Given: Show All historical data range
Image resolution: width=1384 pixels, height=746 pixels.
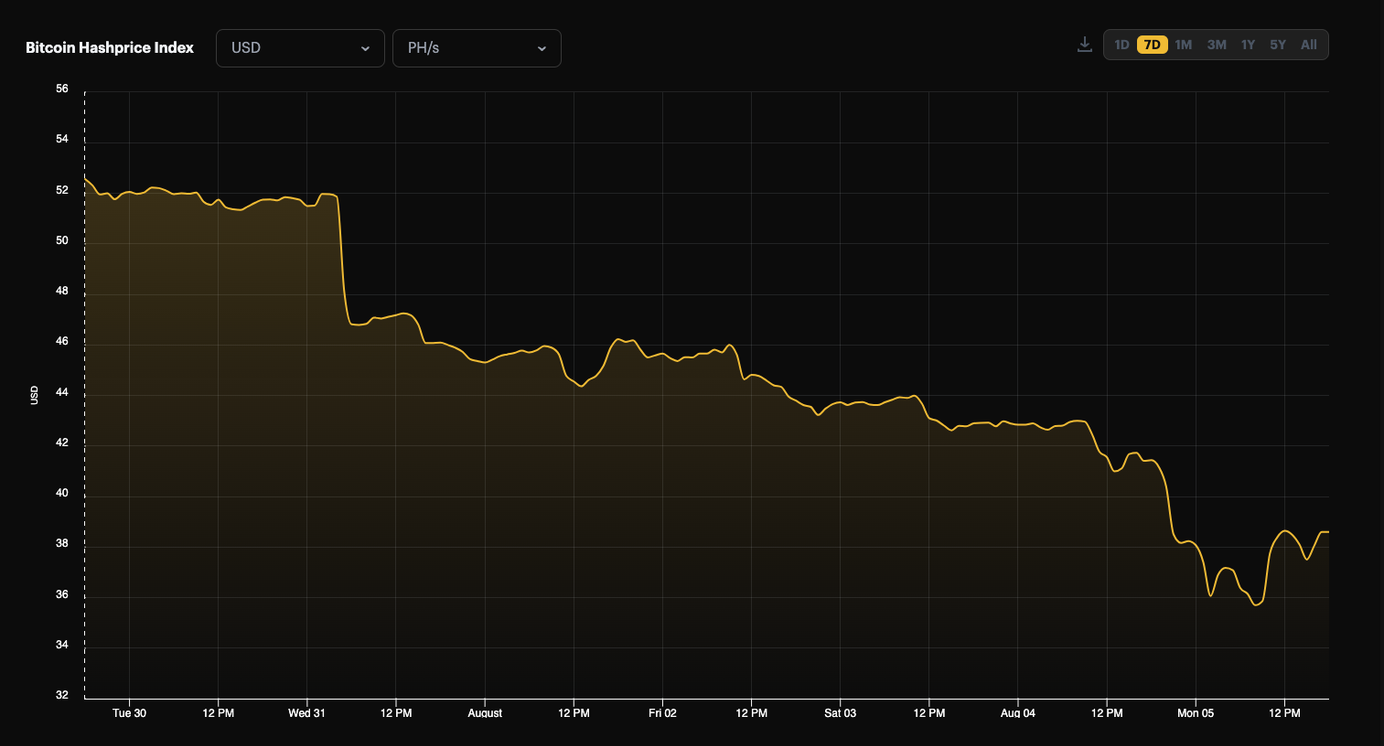Looking at the screenshot, I should [1309, 45].
